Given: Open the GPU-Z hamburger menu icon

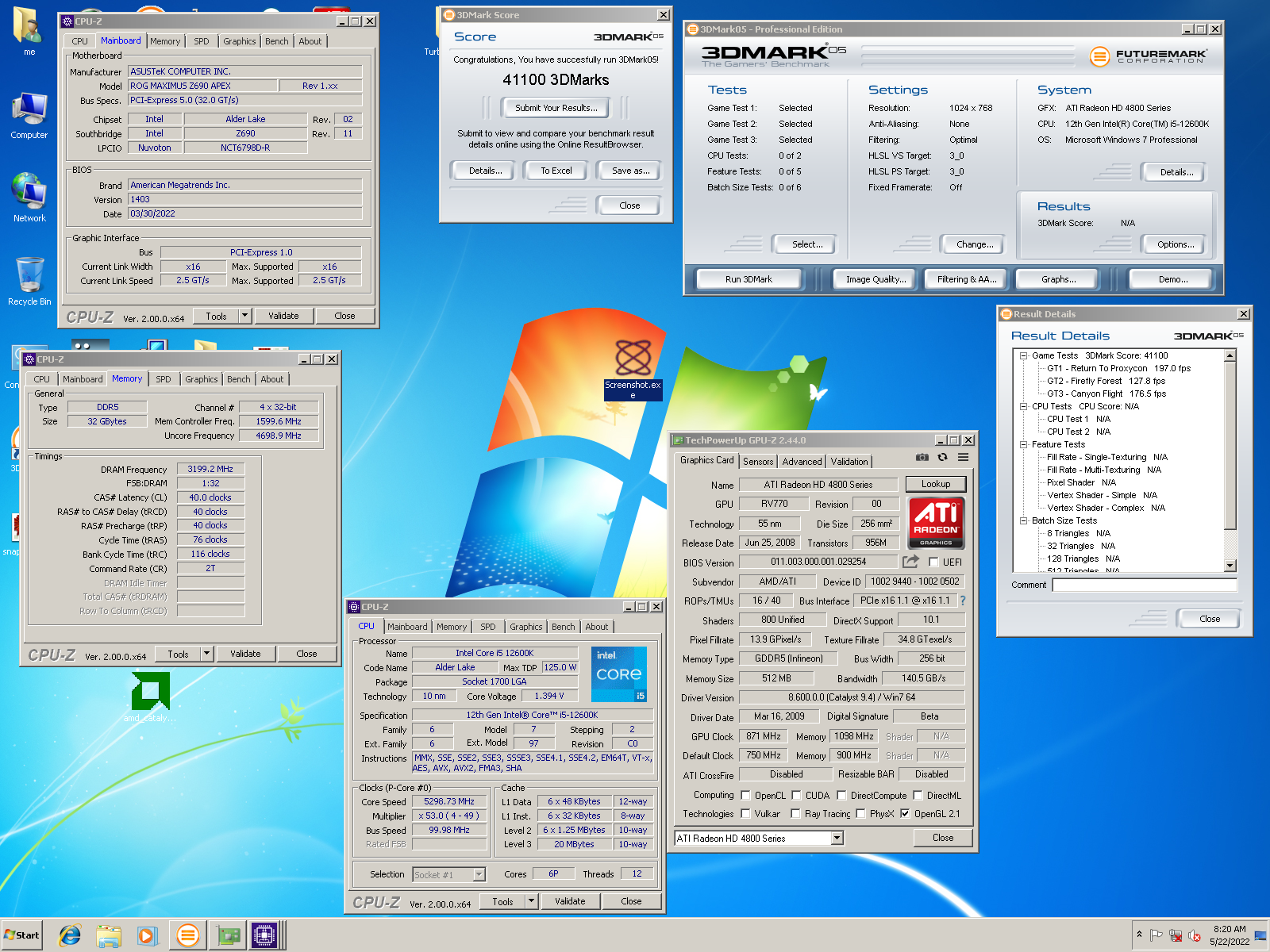Looking at the screenshot, I should pos(963,458).
